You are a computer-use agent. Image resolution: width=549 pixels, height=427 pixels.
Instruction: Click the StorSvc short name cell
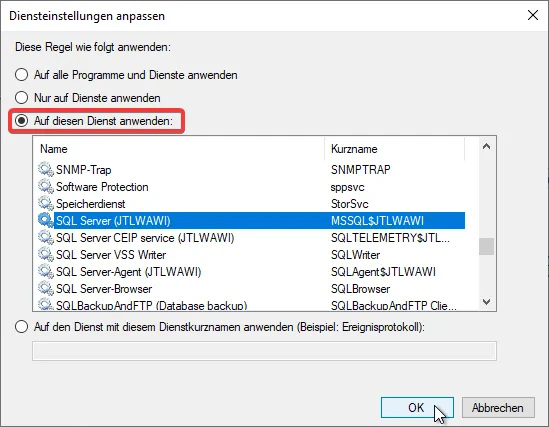(350, 204)
